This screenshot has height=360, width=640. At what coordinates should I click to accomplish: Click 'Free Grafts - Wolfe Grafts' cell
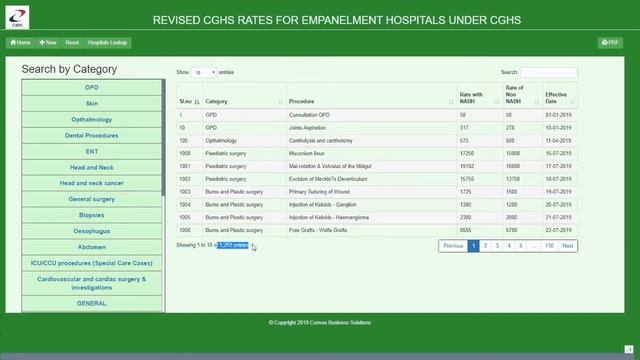pyautogui.click(x=371, y=230)
